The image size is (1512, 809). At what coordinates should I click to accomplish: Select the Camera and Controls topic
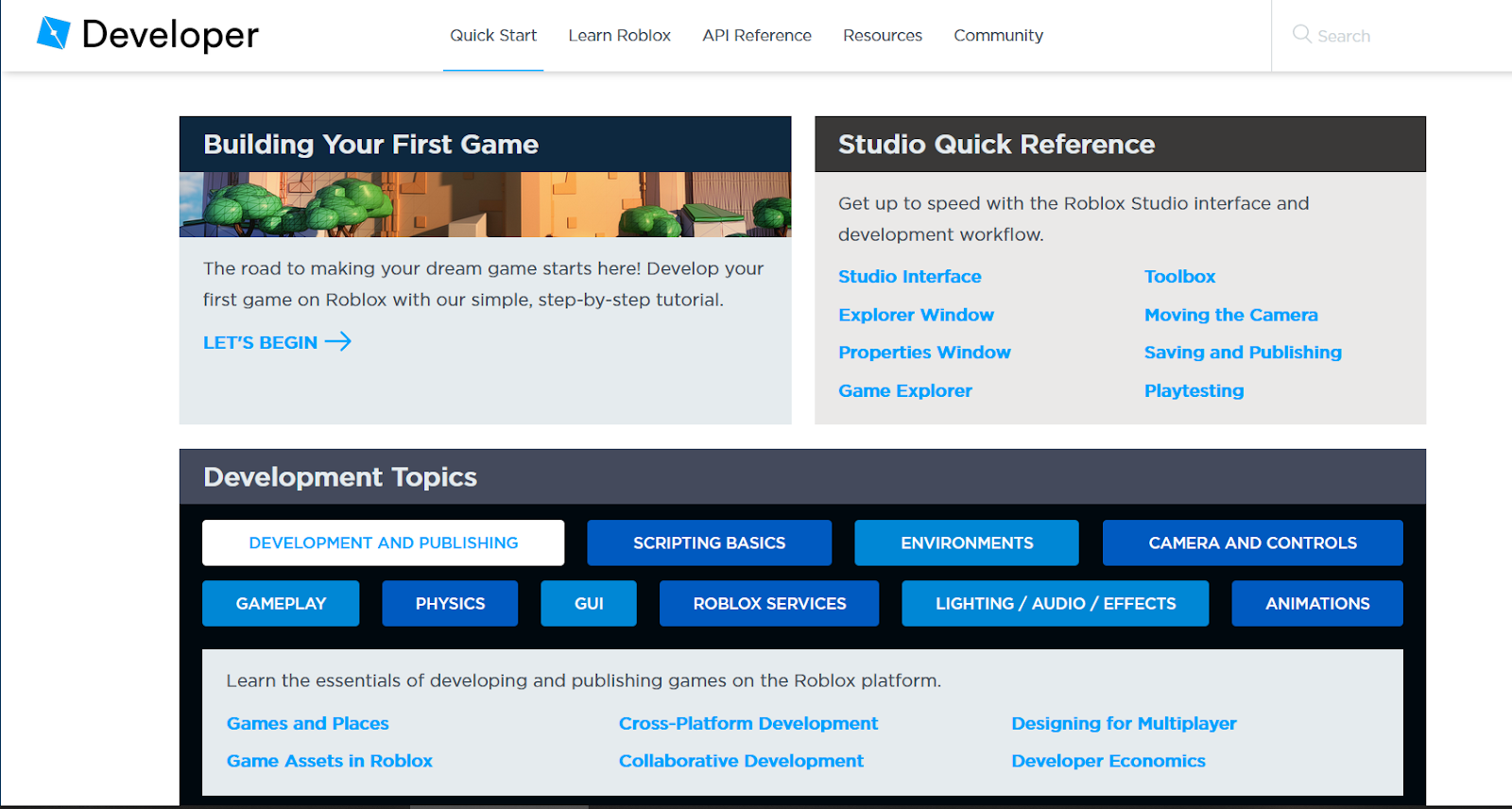[1252, 542]
